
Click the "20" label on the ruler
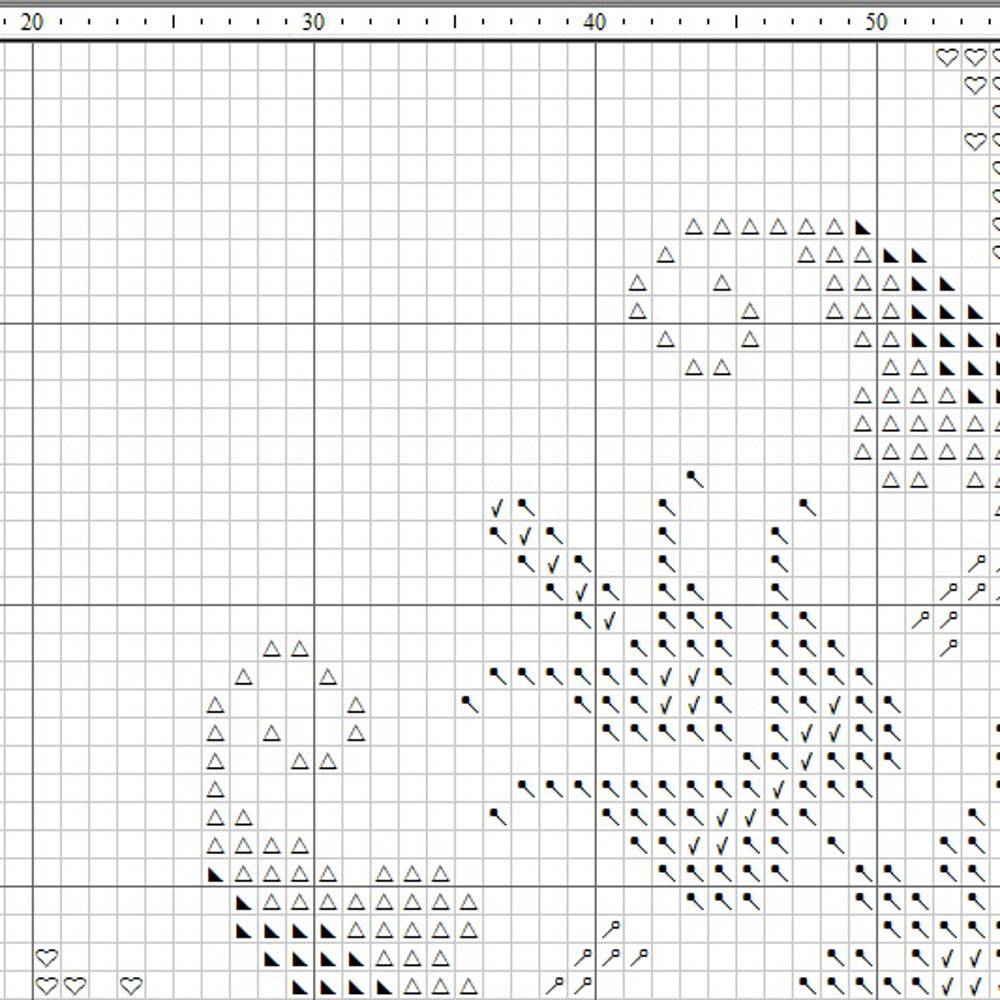tap(32, 22)
